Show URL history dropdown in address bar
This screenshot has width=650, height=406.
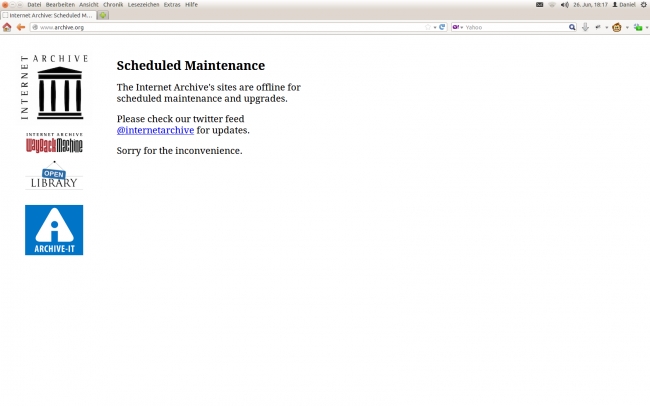click(x=435, y=28)
